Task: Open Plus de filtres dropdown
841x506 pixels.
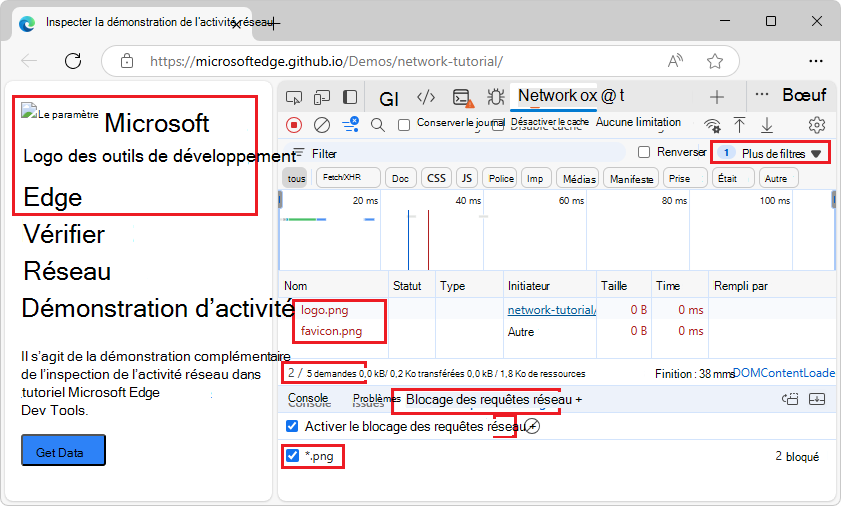Action: point(771,153)
